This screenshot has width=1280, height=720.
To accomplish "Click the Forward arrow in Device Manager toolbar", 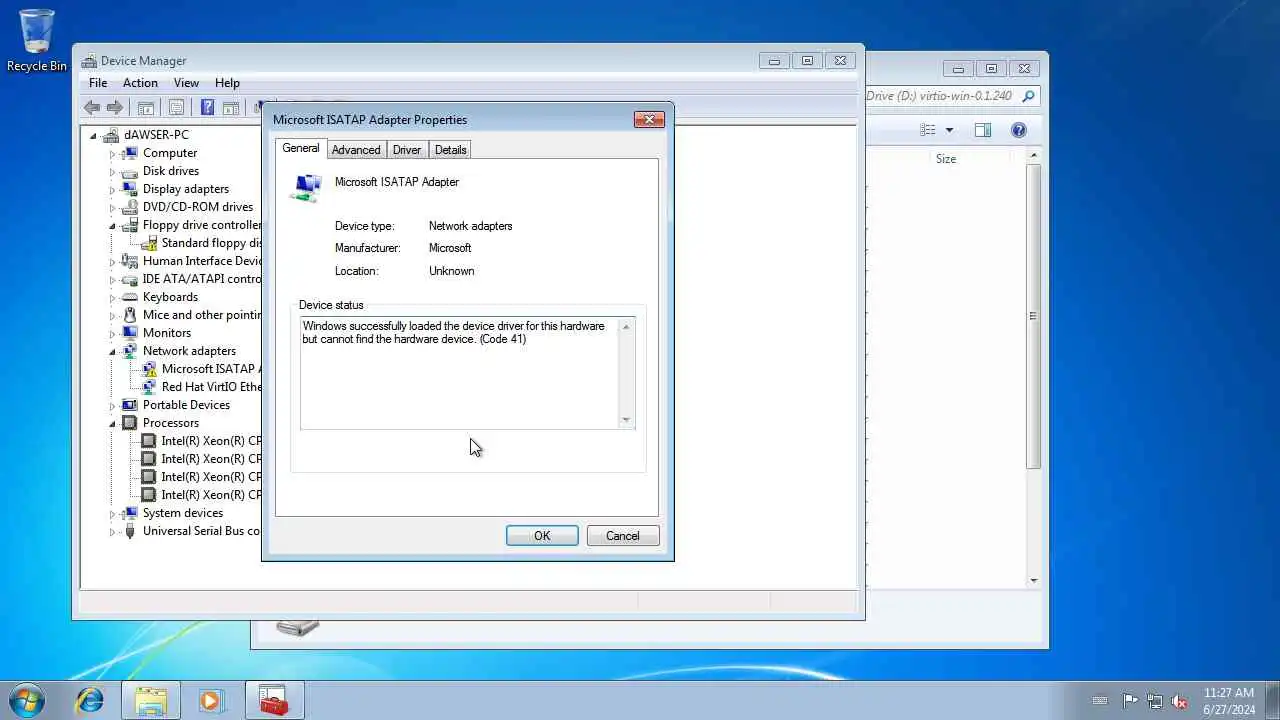I will pos(115,108).
